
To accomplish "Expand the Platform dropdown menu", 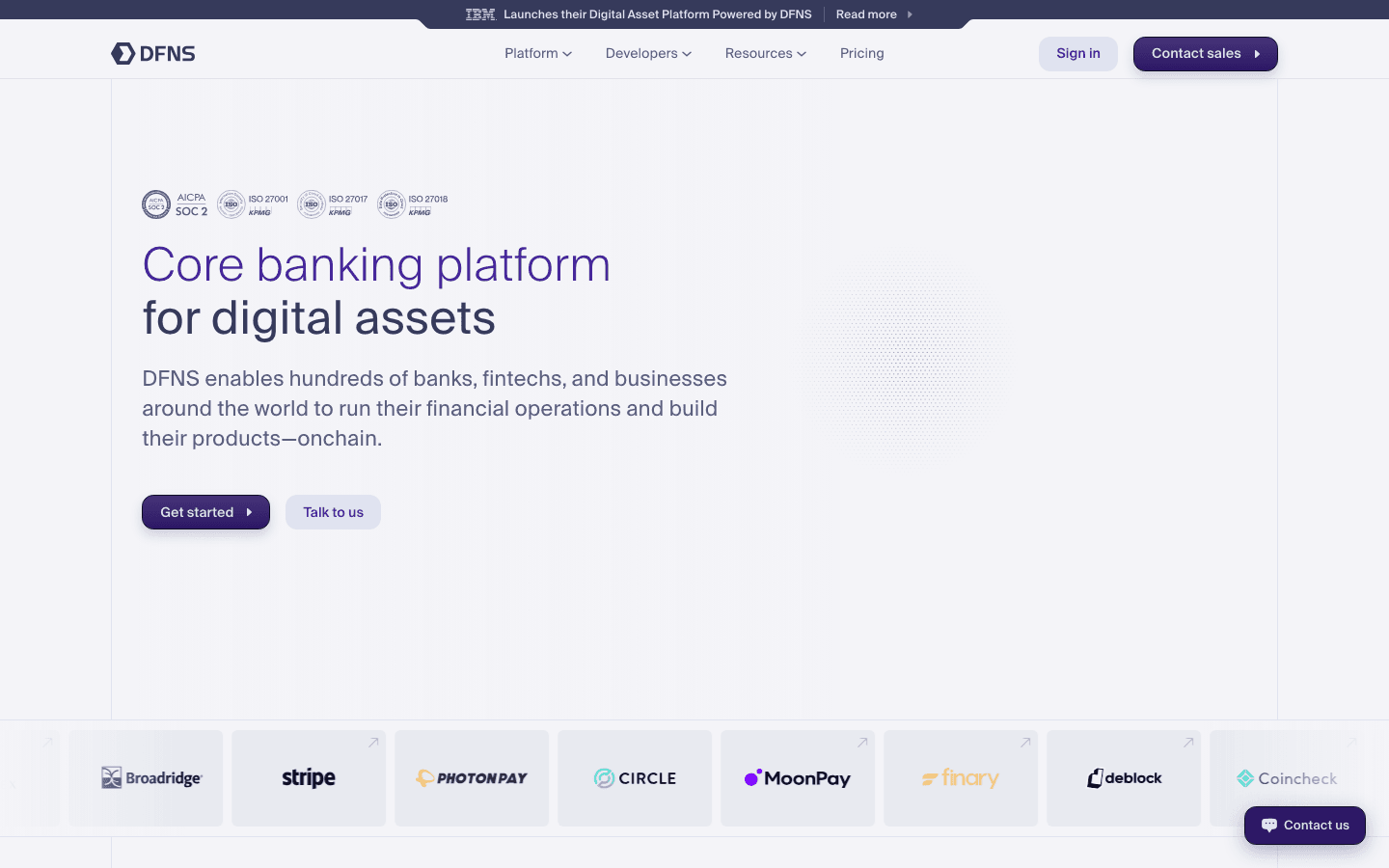I will [538, 53].
